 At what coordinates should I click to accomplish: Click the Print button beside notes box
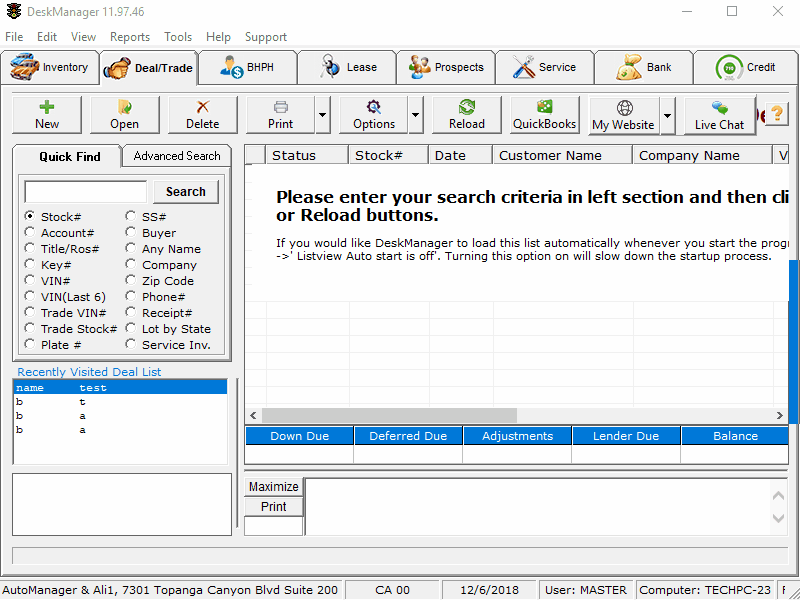[x=274, y=507]
